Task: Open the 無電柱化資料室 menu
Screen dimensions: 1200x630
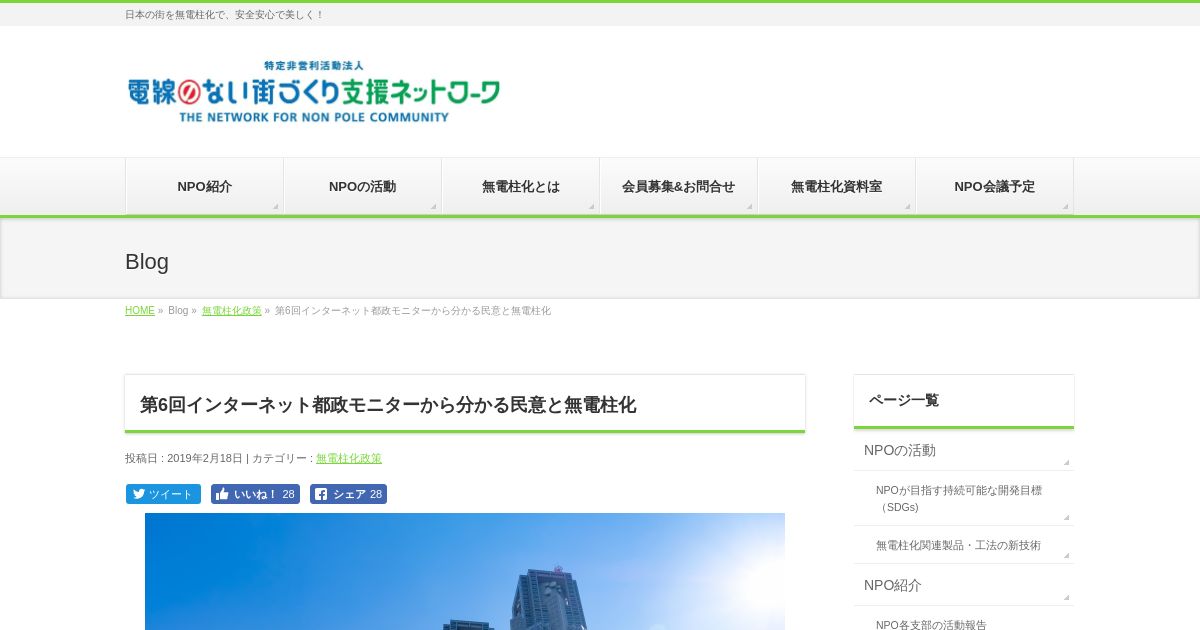Action: pos(837,186)
